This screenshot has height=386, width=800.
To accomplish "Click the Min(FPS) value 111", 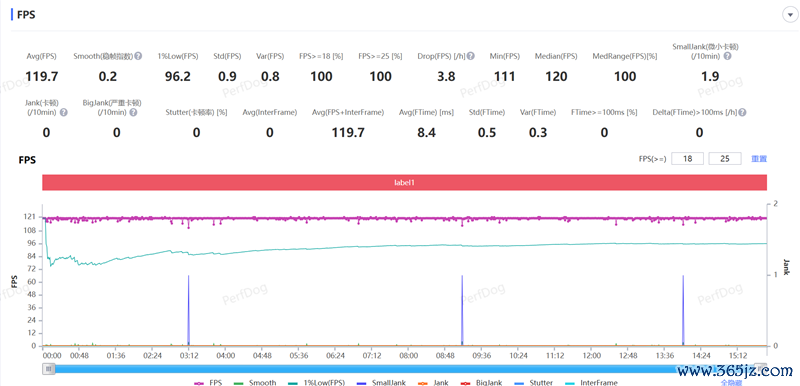I will click(x=504, y=77).
